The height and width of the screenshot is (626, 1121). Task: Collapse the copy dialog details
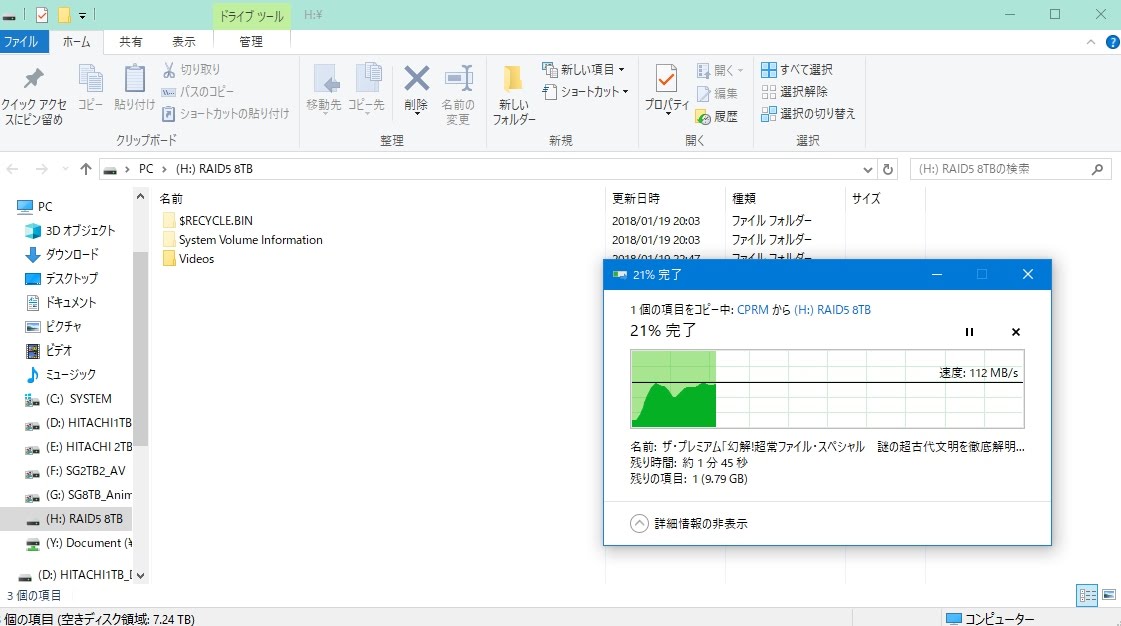640,523
